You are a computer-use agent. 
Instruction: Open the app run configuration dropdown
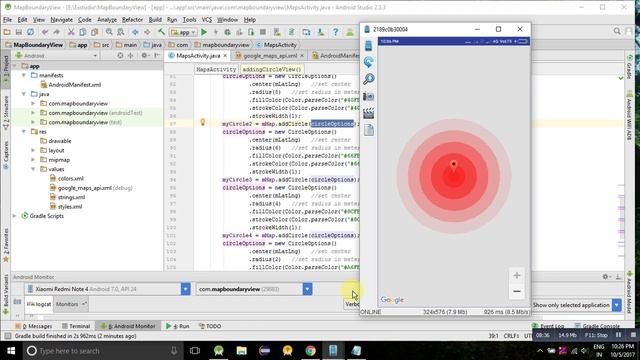184,32
